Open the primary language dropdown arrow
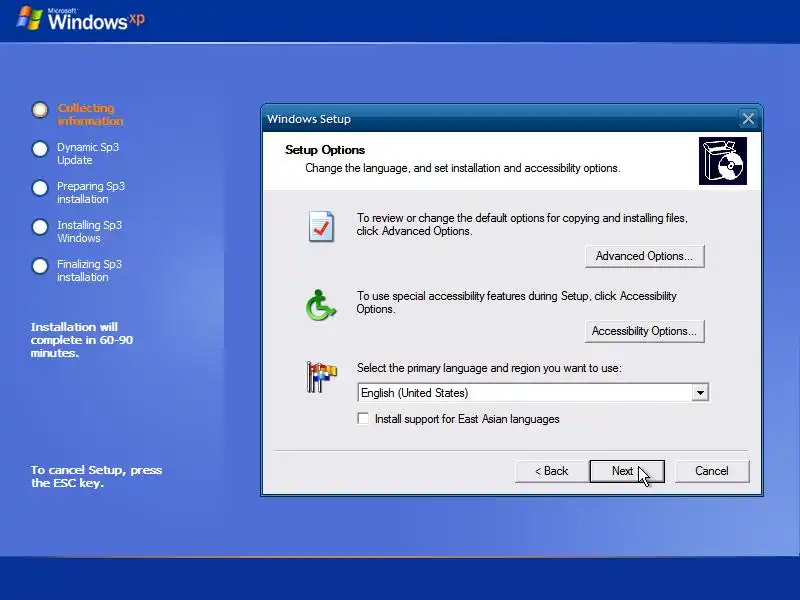This screenshot has height=600, width=800. pos(700,393)
